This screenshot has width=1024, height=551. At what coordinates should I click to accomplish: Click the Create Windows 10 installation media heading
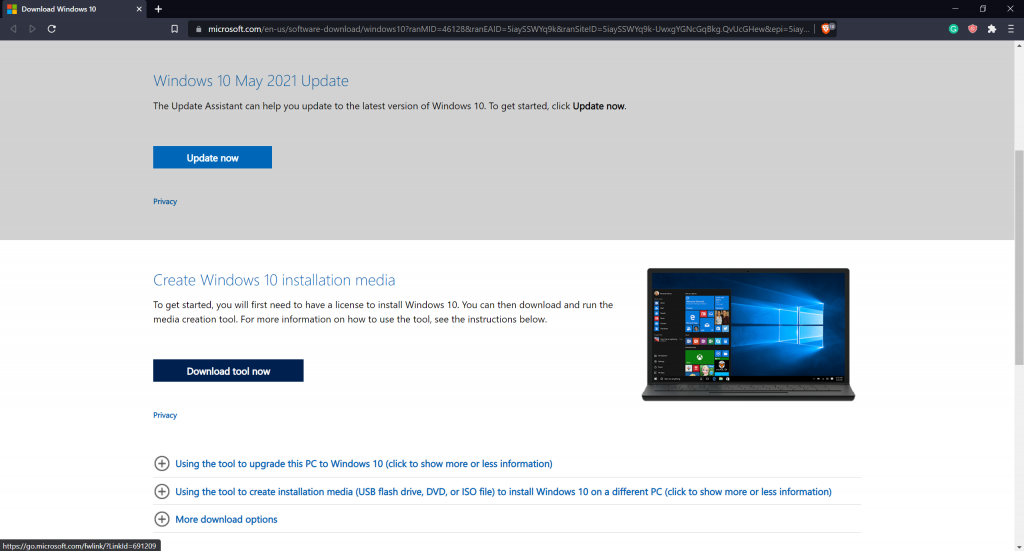click(274, 280)
